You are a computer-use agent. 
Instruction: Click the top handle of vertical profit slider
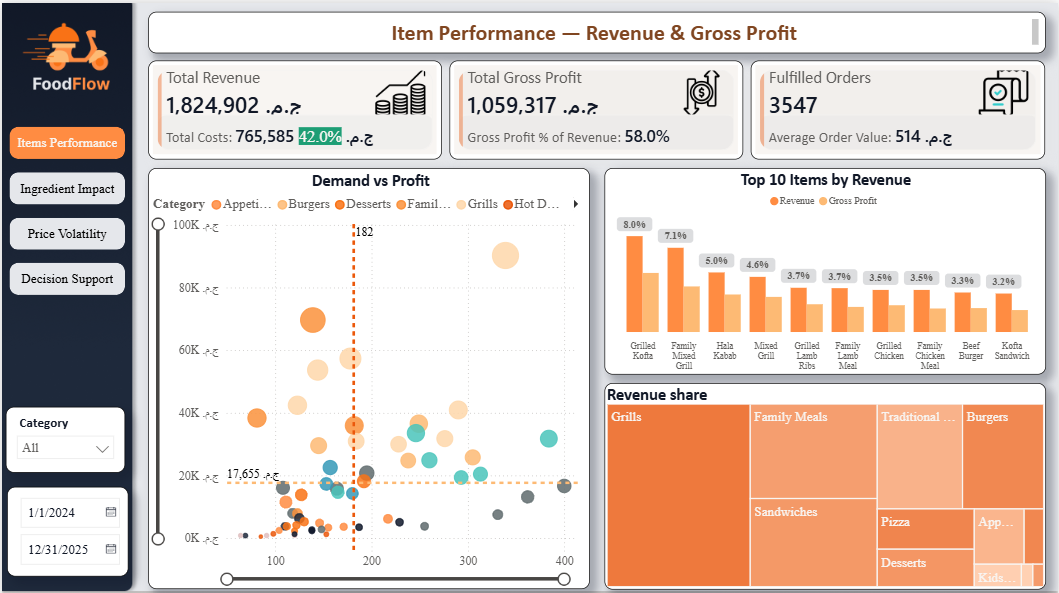[158, 224]
